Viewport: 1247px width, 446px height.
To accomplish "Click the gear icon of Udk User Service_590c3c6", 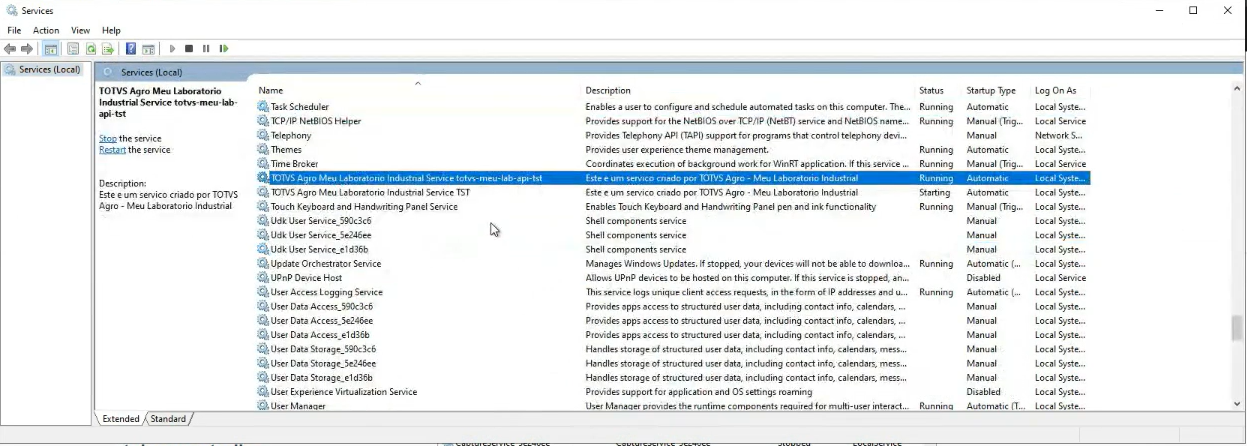I will [x=264, y=221].
